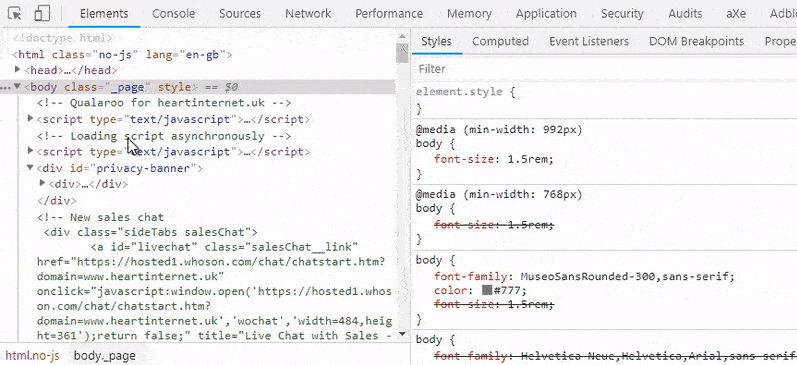797x365 pixels.
Task: Select the html class="no-js" line
Action: [122, 54]
